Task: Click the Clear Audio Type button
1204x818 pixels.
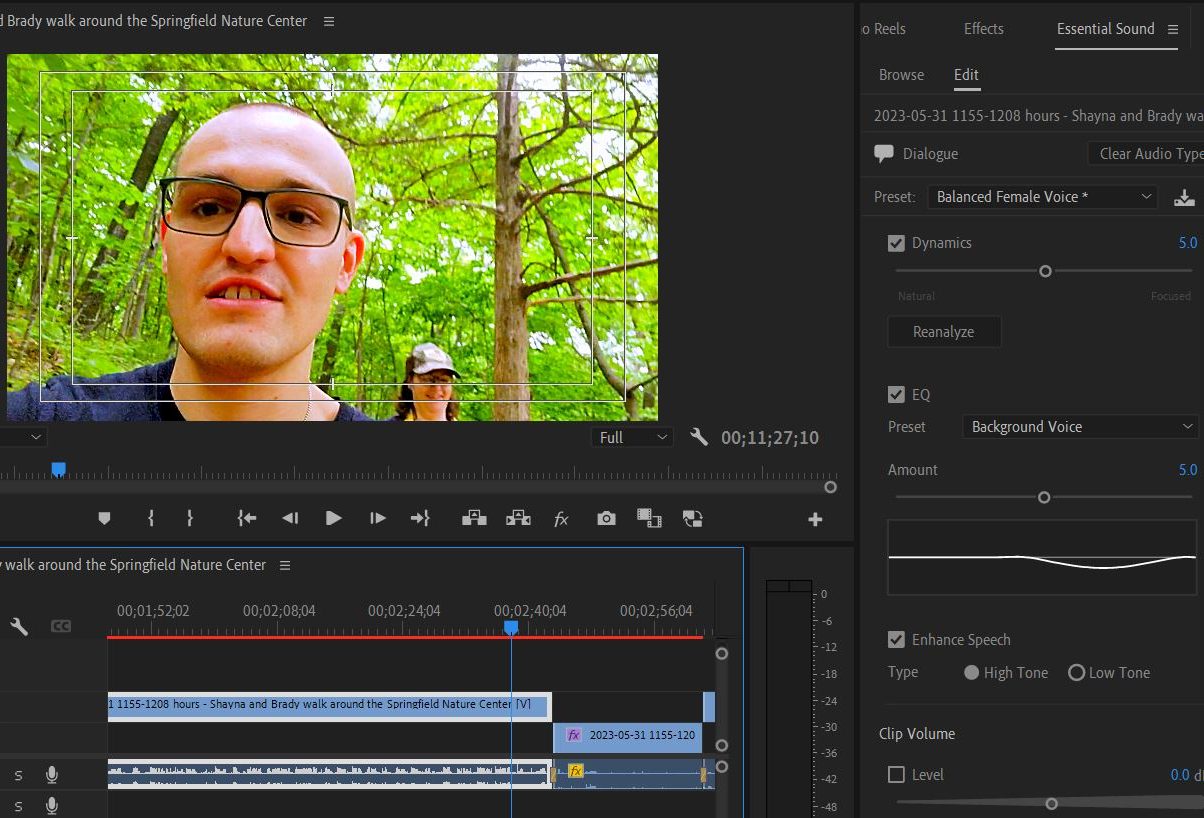Action: (x=1146, y=154)
